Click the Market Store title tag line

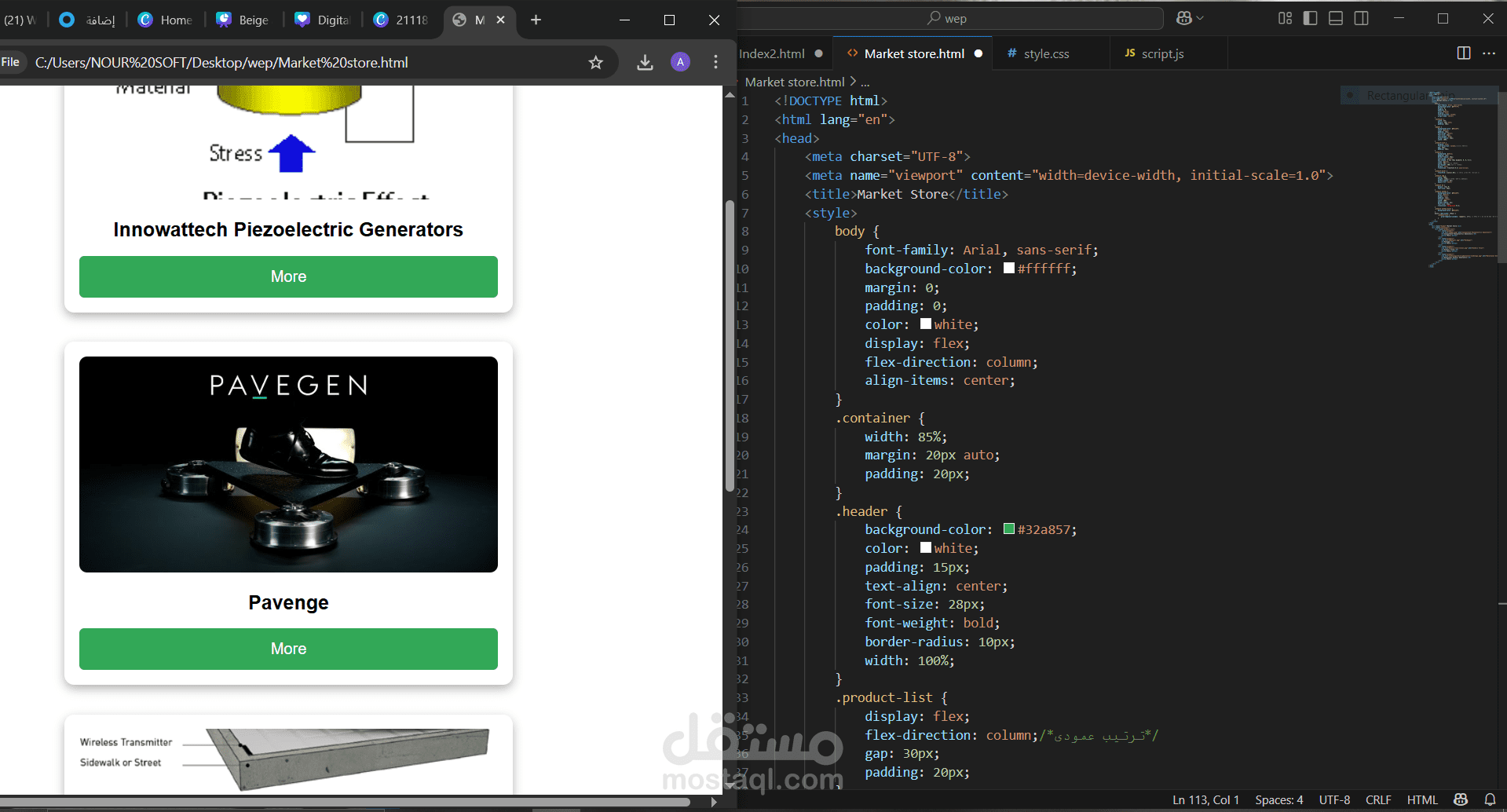(x=906, y=194)
